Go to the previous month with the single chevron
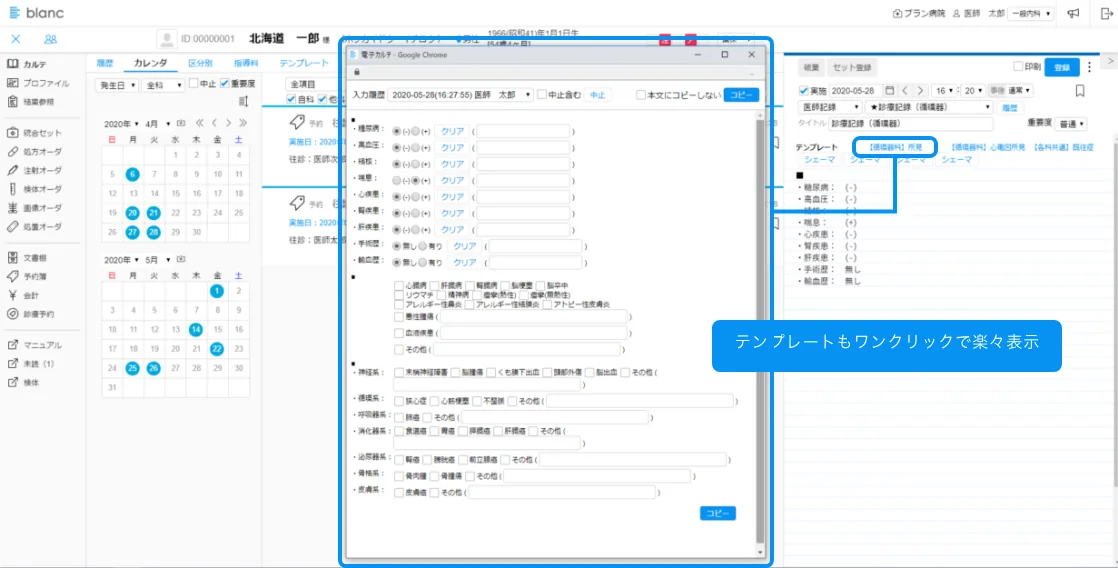1118x568 pixels. [x=214, y=123]
